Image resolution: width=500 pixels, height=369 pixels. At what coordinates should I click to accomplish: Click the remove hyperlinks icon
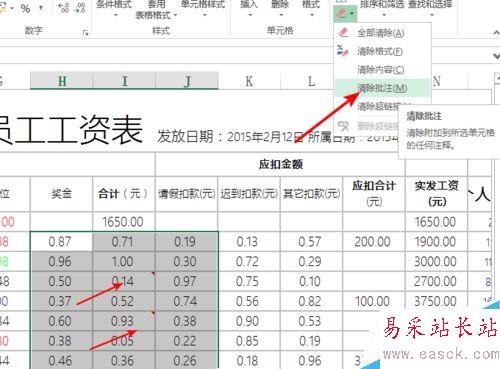343,126
